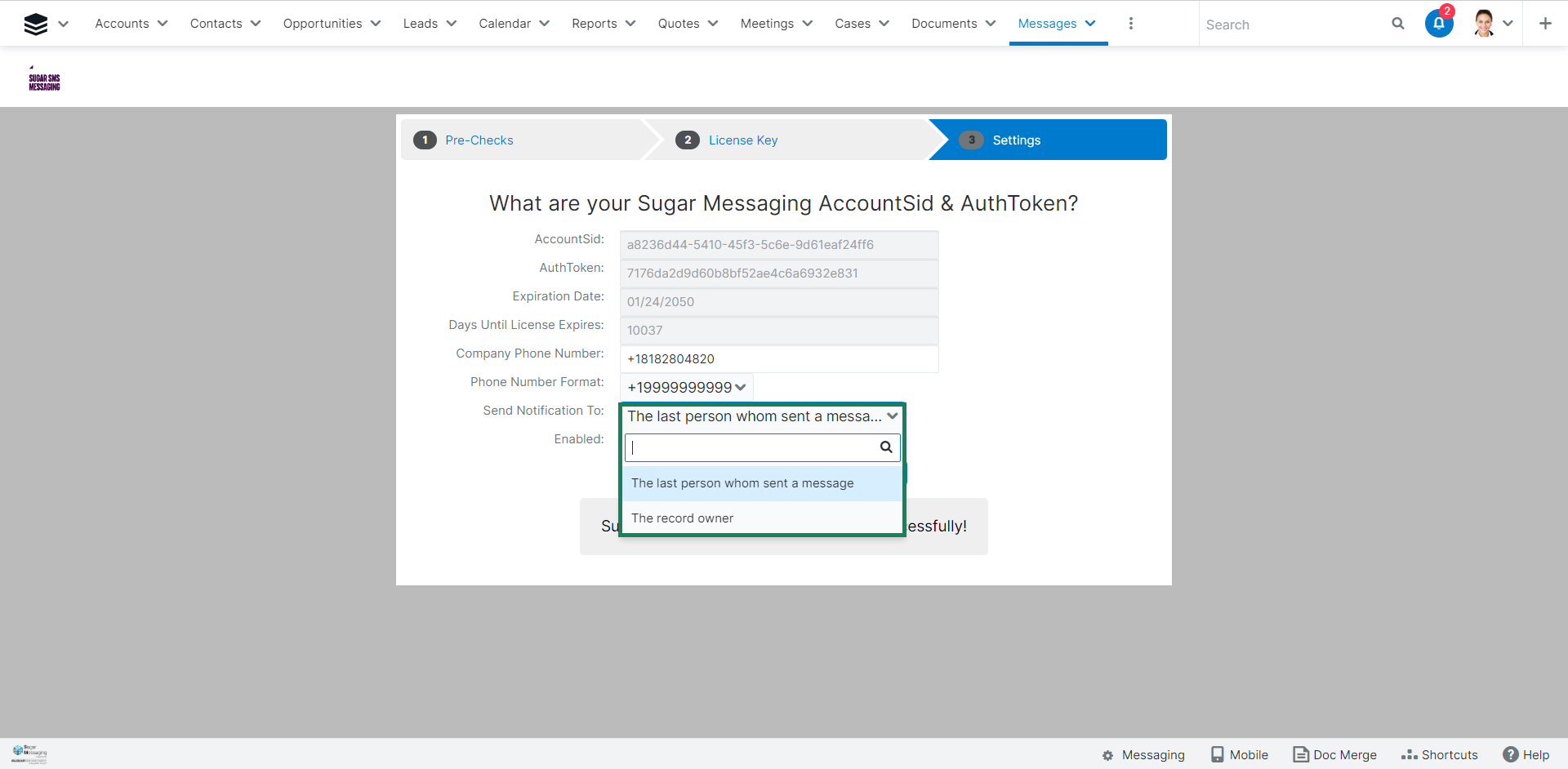Select 'The last person whom sent a message'
This screenshot has height=769, width=1568.
(x=742, y=483)
